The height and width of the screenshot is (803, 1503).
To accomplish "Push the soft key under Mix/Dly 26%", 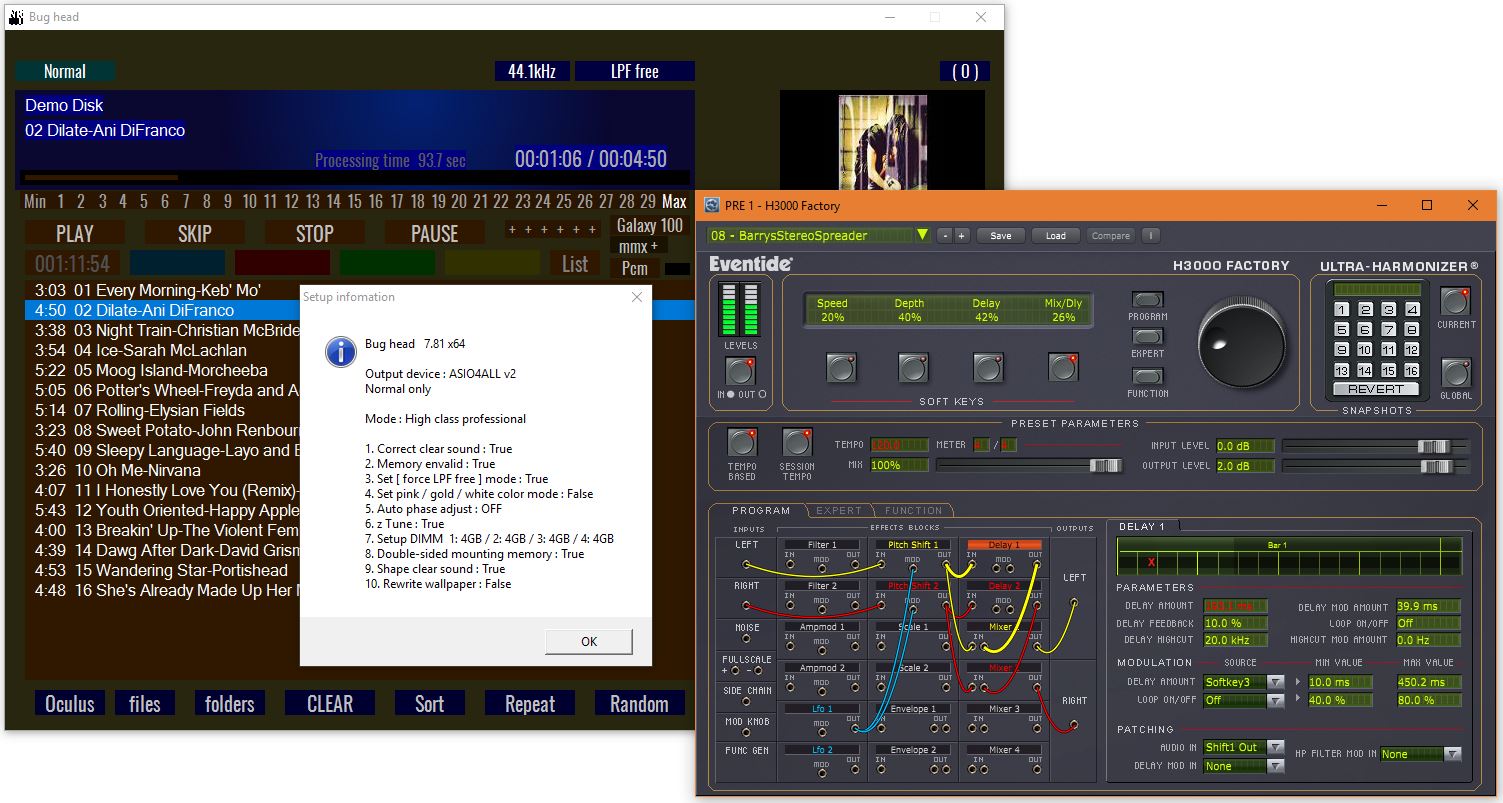I will pos(1063,368).
